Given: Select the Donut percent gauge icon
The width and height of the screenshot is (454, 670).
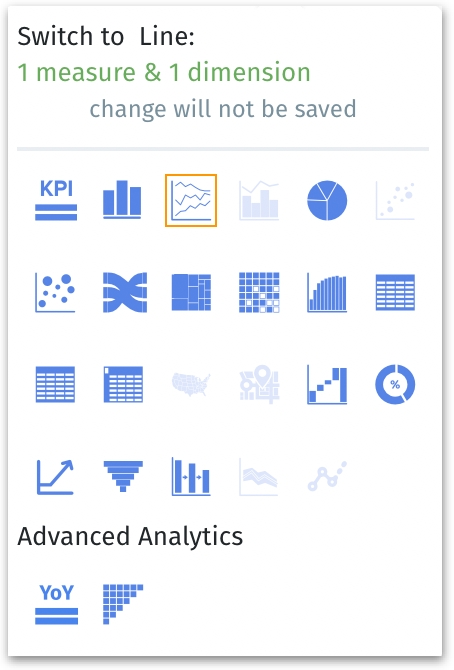Looking at the screenshot, I should tap(395, 384).
